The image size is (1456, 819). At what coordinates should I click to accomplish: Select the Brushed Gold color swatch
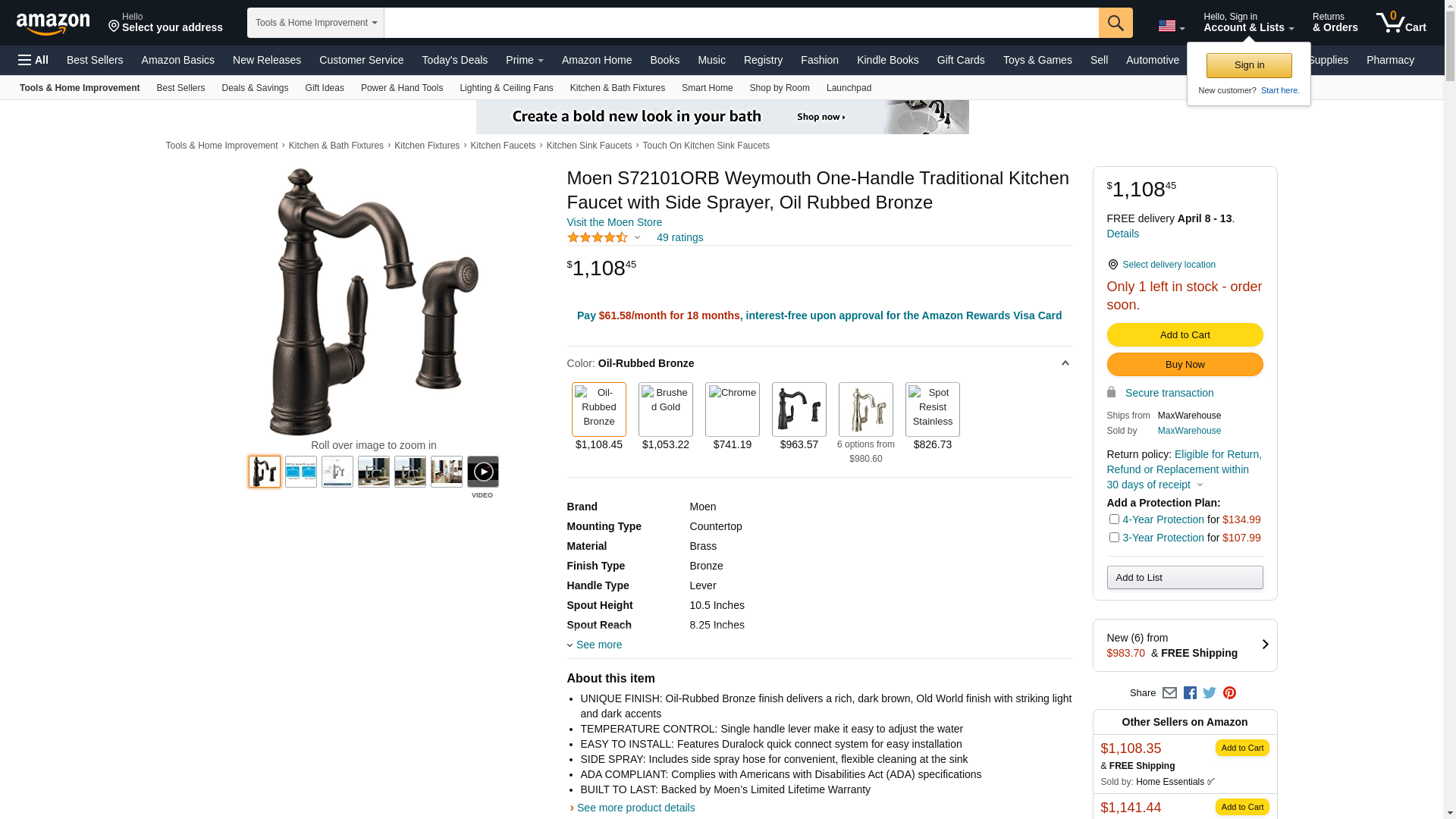[x=666, y=409]
